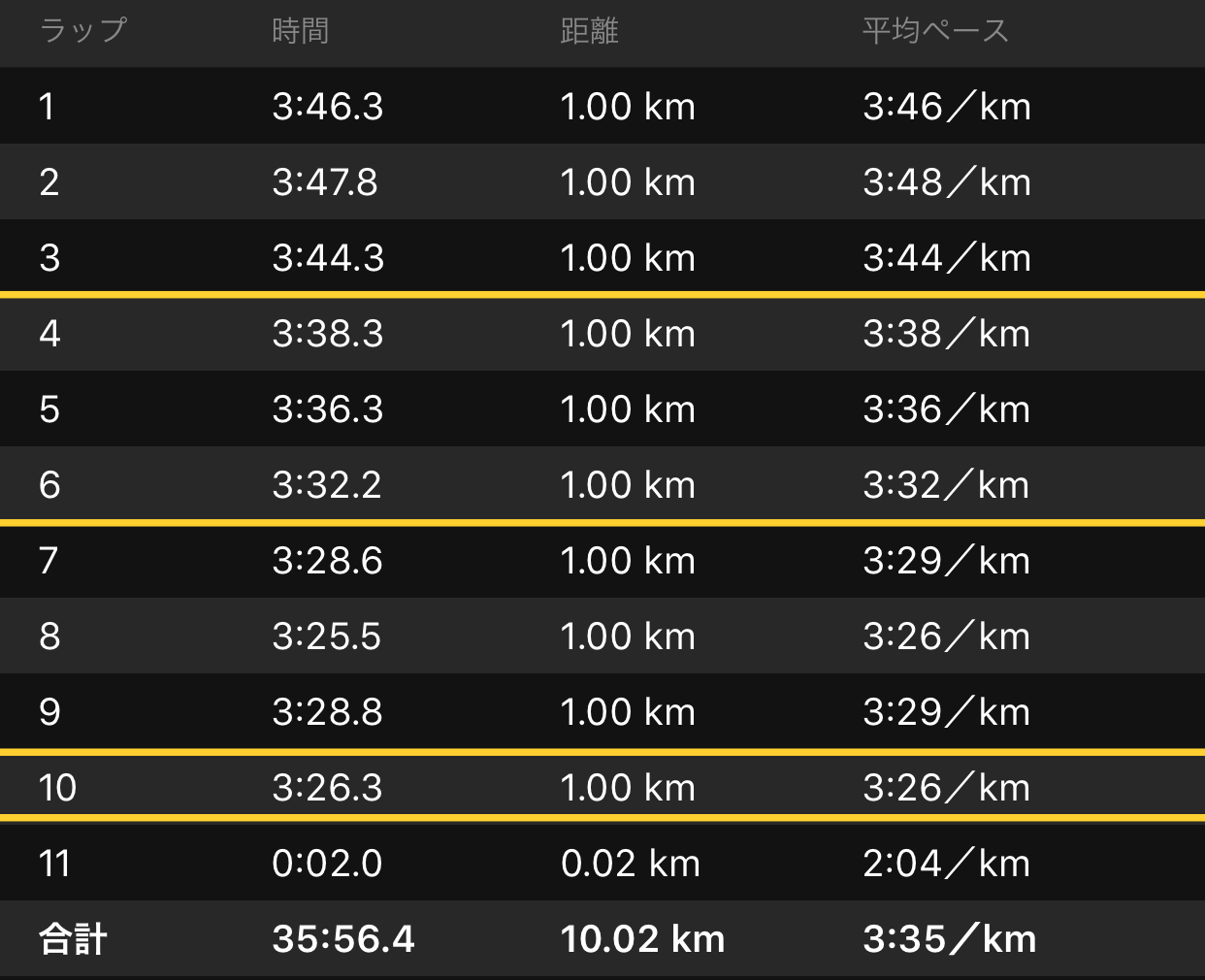Select the ラップ column header
1205x980 pixels.
(82, 31)
